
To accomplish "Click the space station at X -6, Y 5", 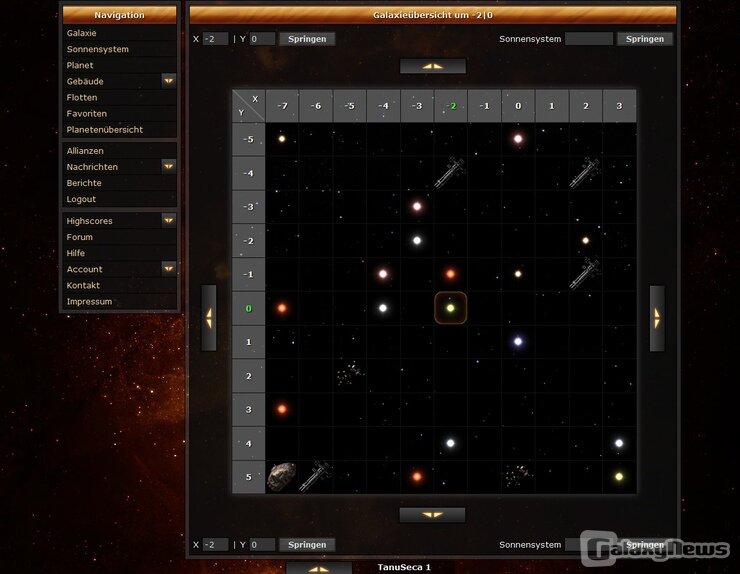I will tap(315, 476).
